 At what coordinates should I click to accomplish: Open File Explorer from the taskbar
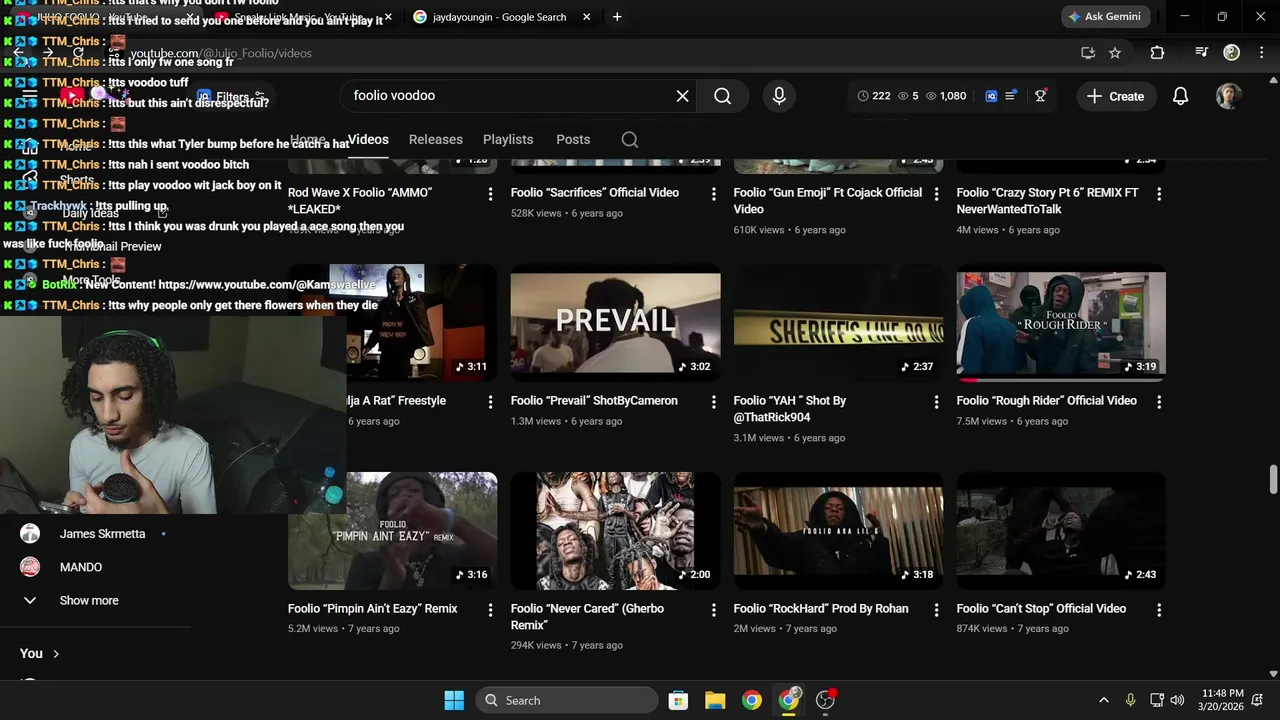[715, 700]
